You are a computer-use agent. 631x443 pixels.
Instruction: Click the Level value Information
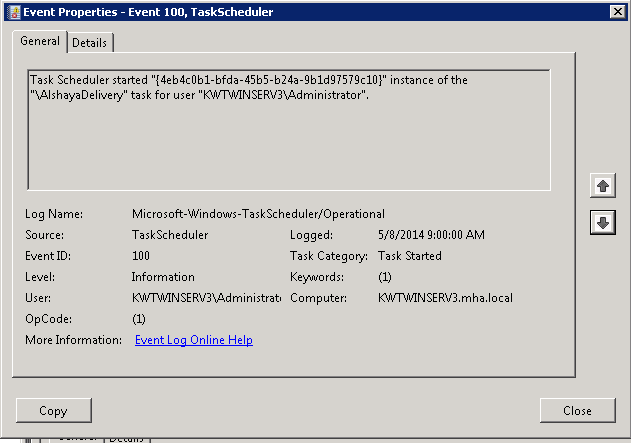click(163, 277)
